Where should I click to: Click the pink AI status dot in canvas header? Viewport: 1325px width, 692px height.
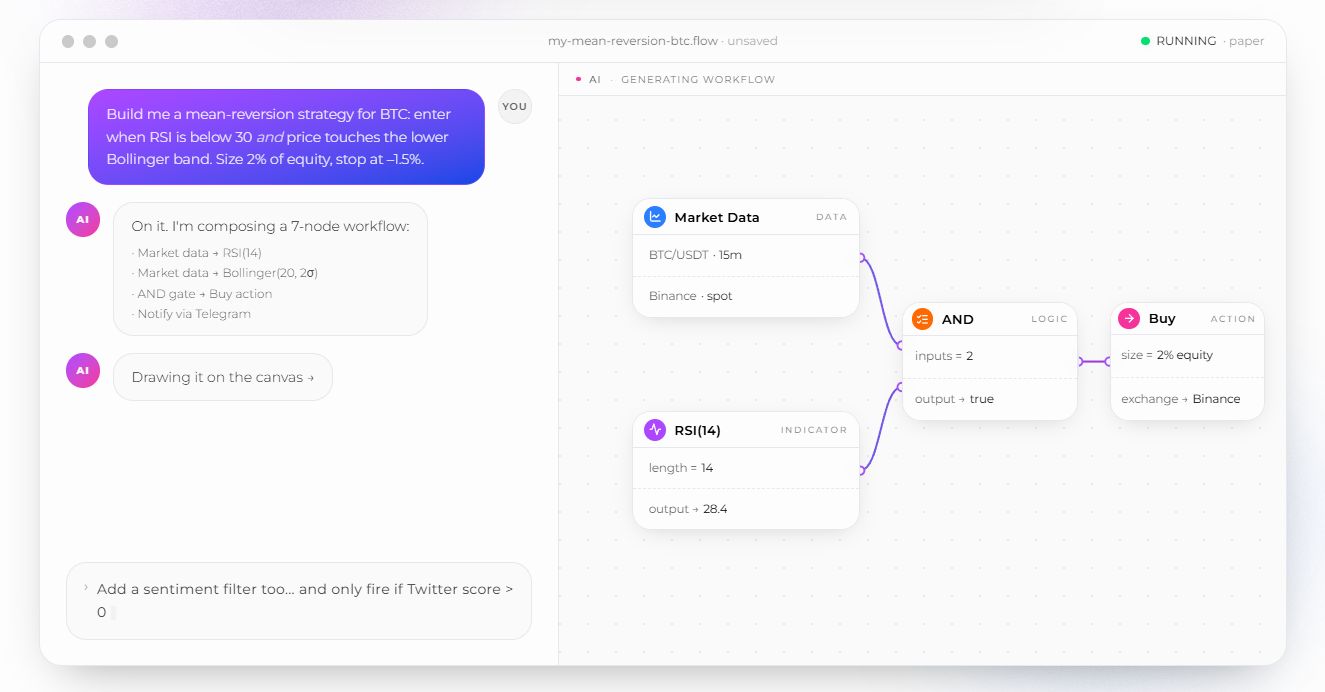(x=578, y=79)
